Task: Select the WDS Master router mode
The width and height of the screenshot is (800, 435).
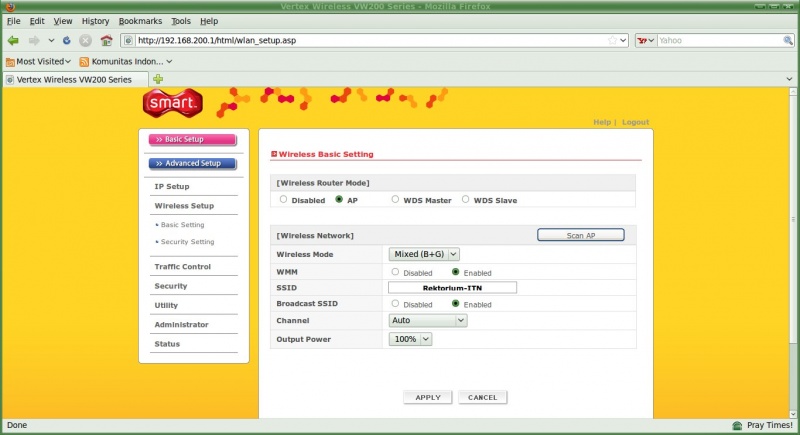Action: pyautogui.click(x=395, y=200)
